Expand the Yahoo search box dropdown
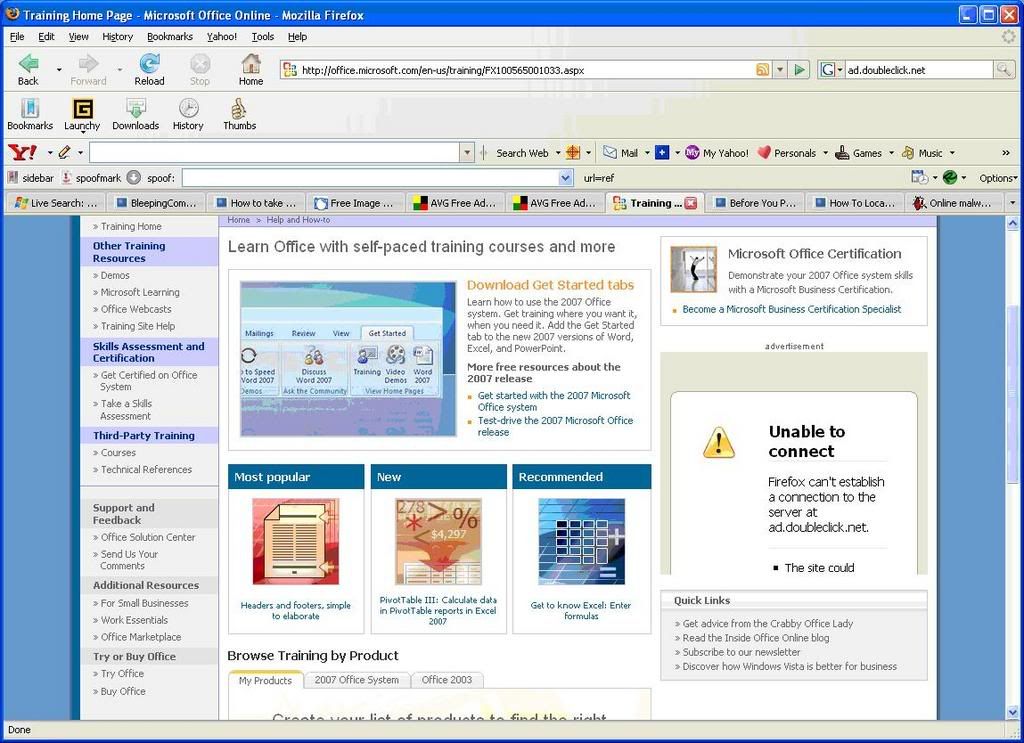The height and width of the screenshot is (743, 1024). point(467,153)
